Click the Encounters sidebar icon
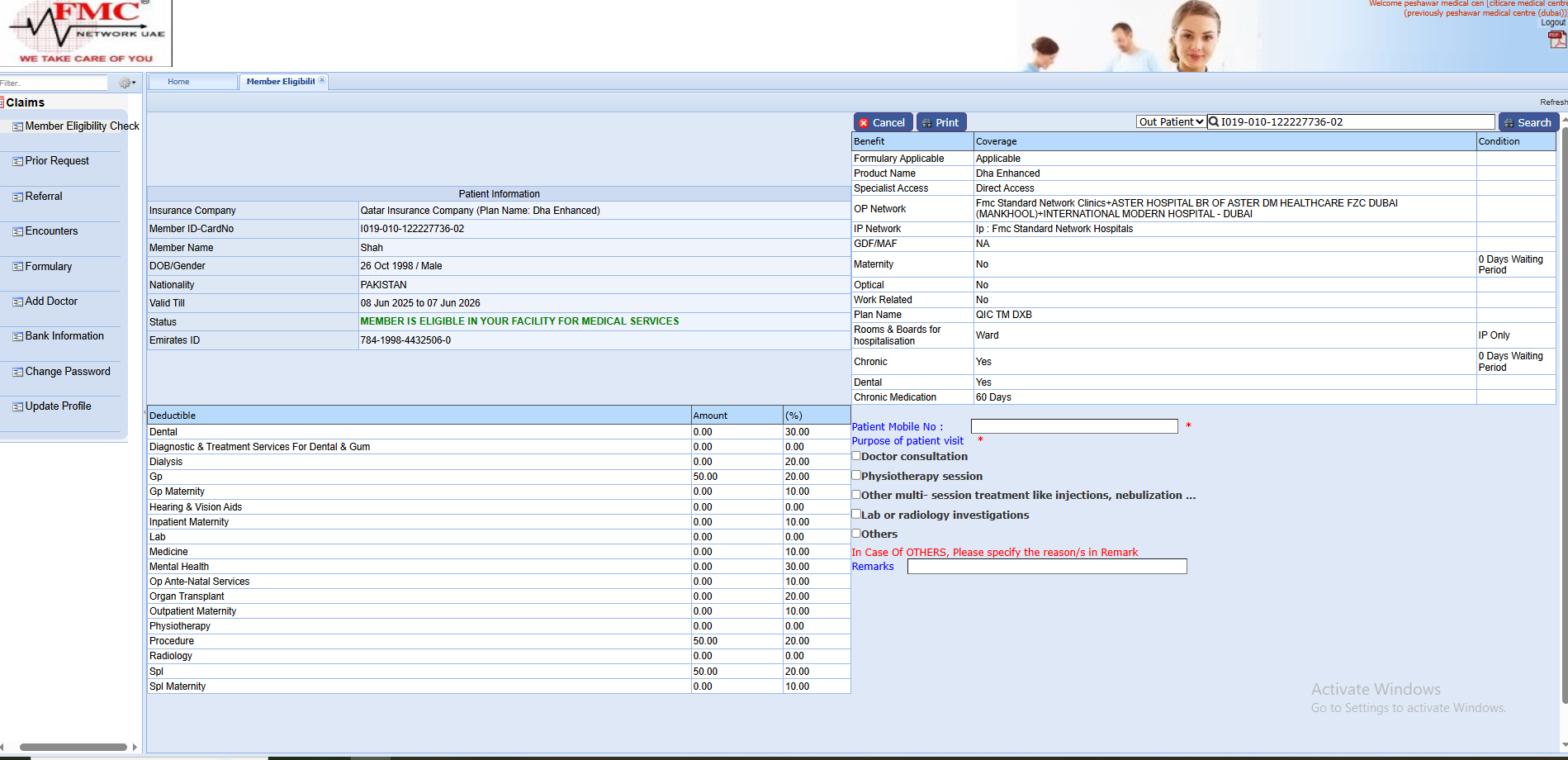This screenshot has height=760, width=1568. [x=17, y=232]
